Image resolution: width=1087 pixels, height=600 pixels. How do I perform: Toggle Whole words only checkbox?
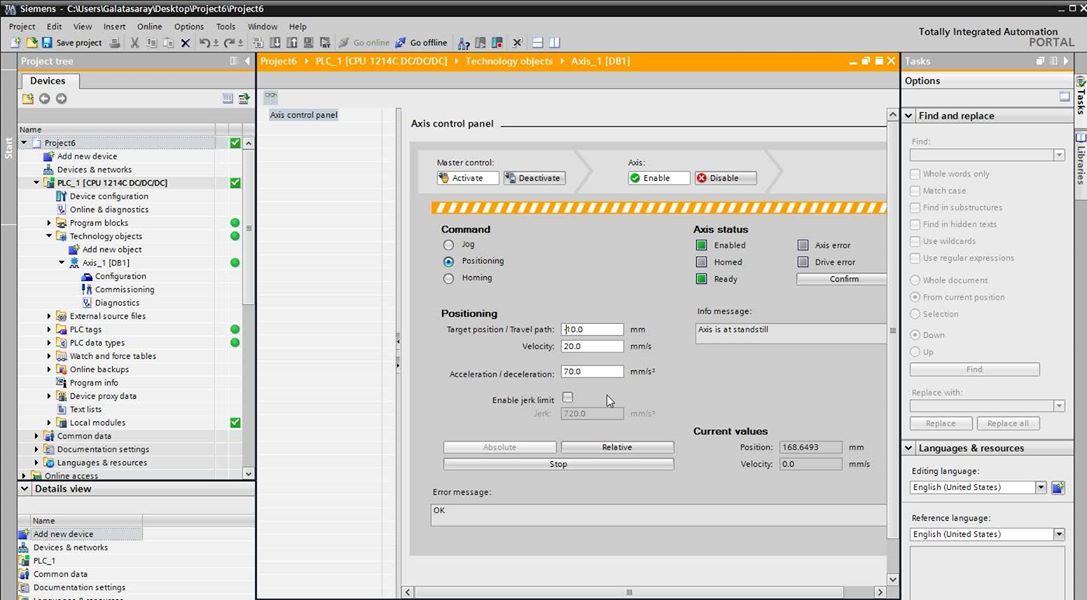(915, 174)
